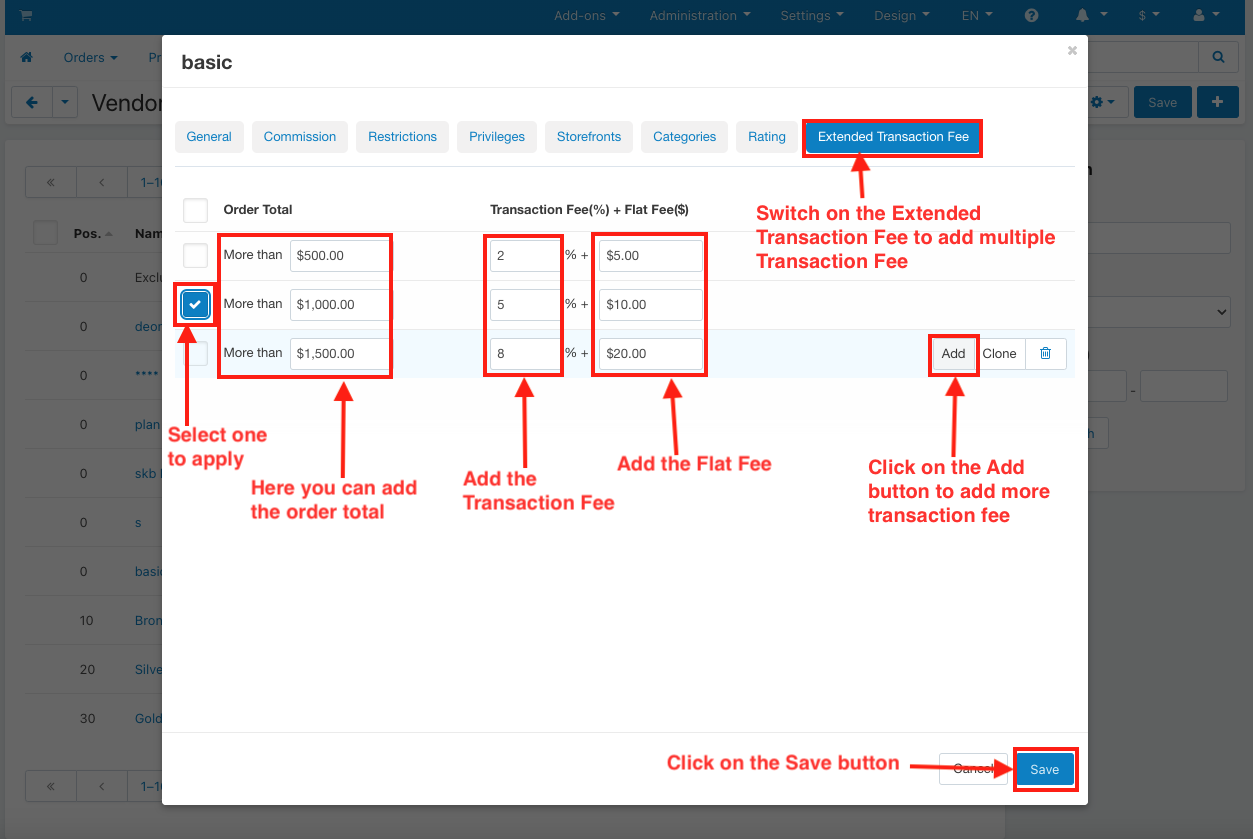Click the search magnifier icon
Image resolution: width=1253 pixels, height=839 pixels.
click(1217, 58)
